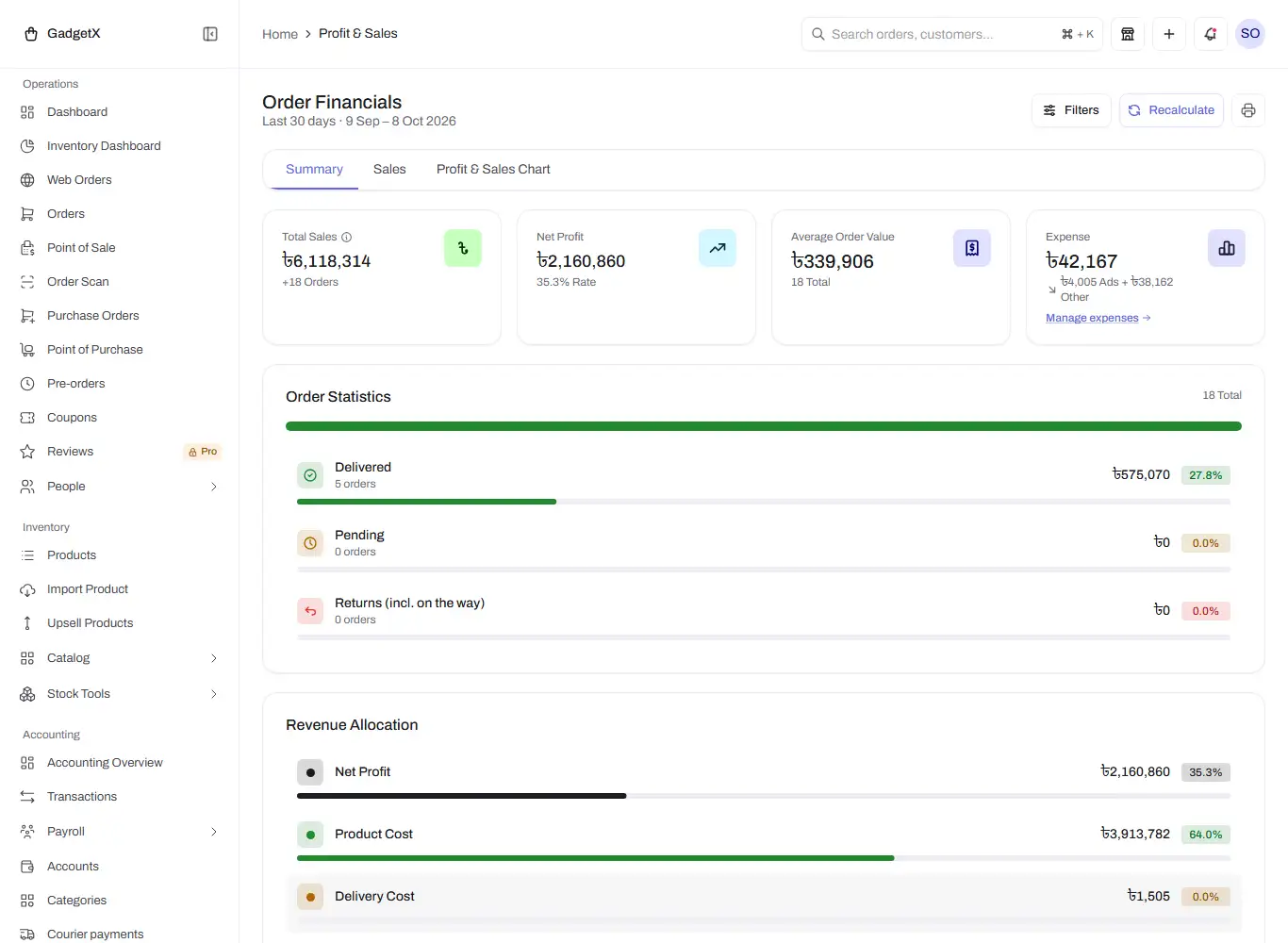Open Order Scan in sidebar

[119, 282]
